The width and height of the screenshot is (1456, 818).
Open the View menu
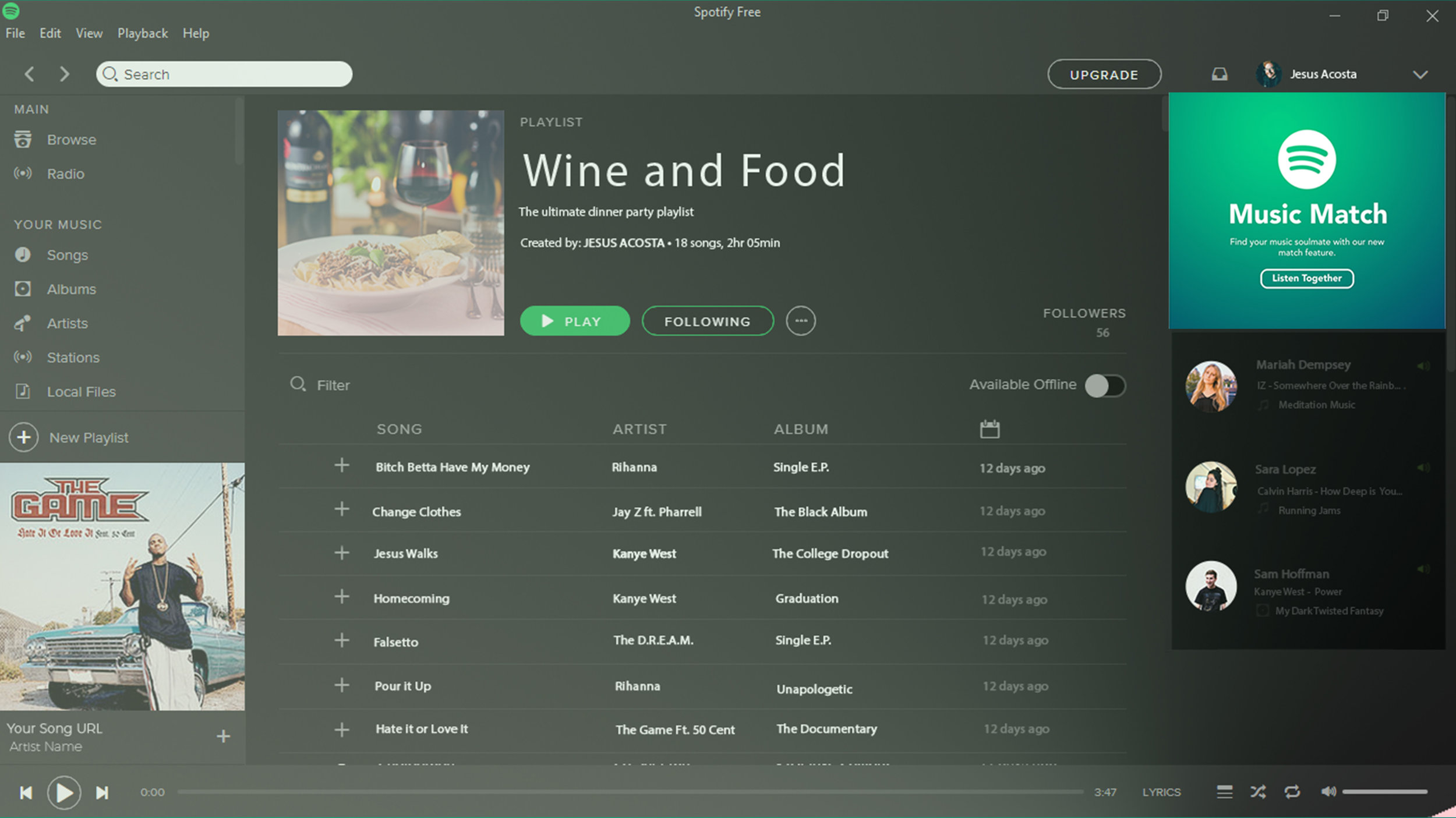[x=89, y=33]
